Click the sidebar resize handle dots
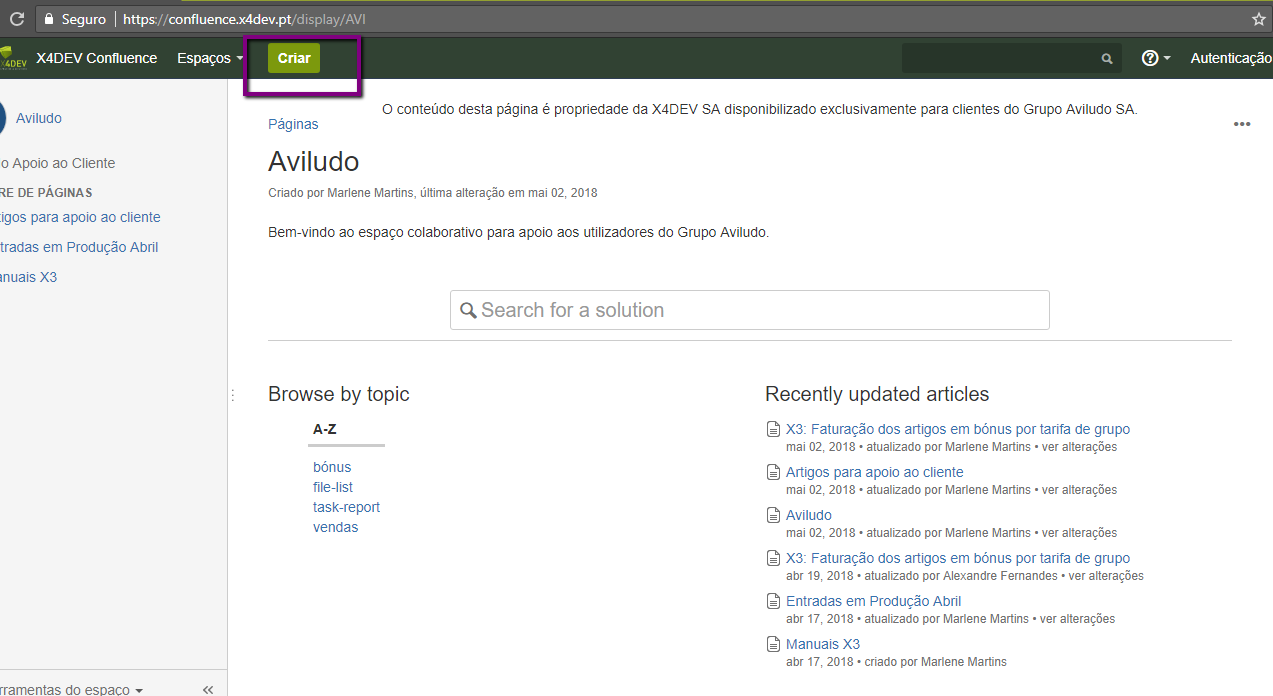 [232, 395]
